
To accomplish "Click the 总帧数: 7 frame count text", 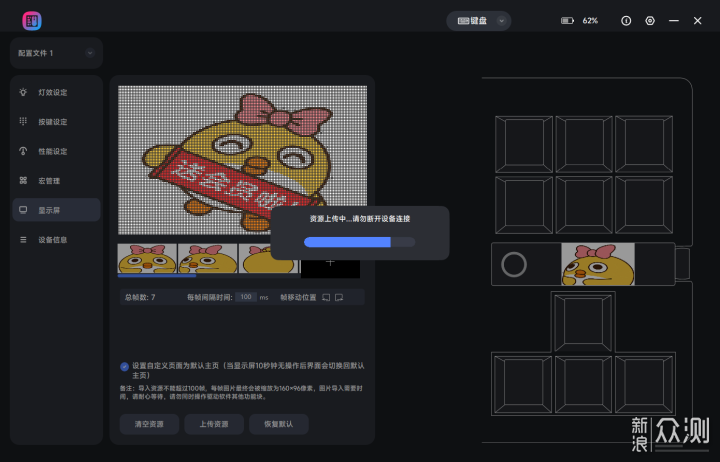I will (x=140, y=297).
